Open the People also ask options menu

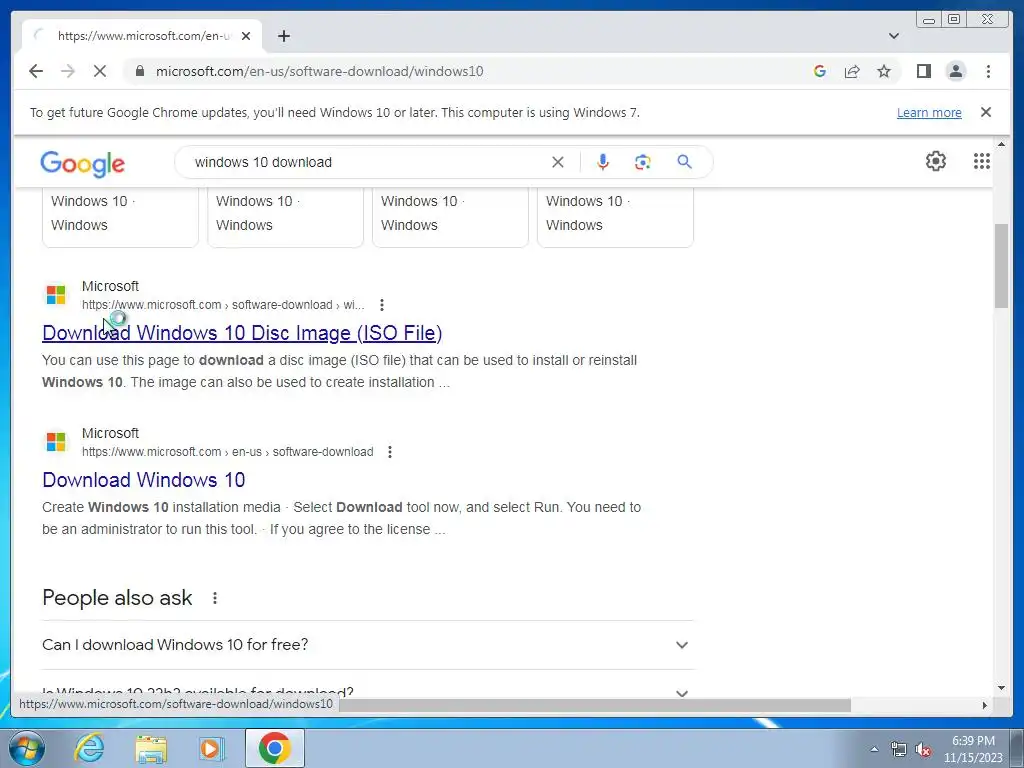click(214, 598)
